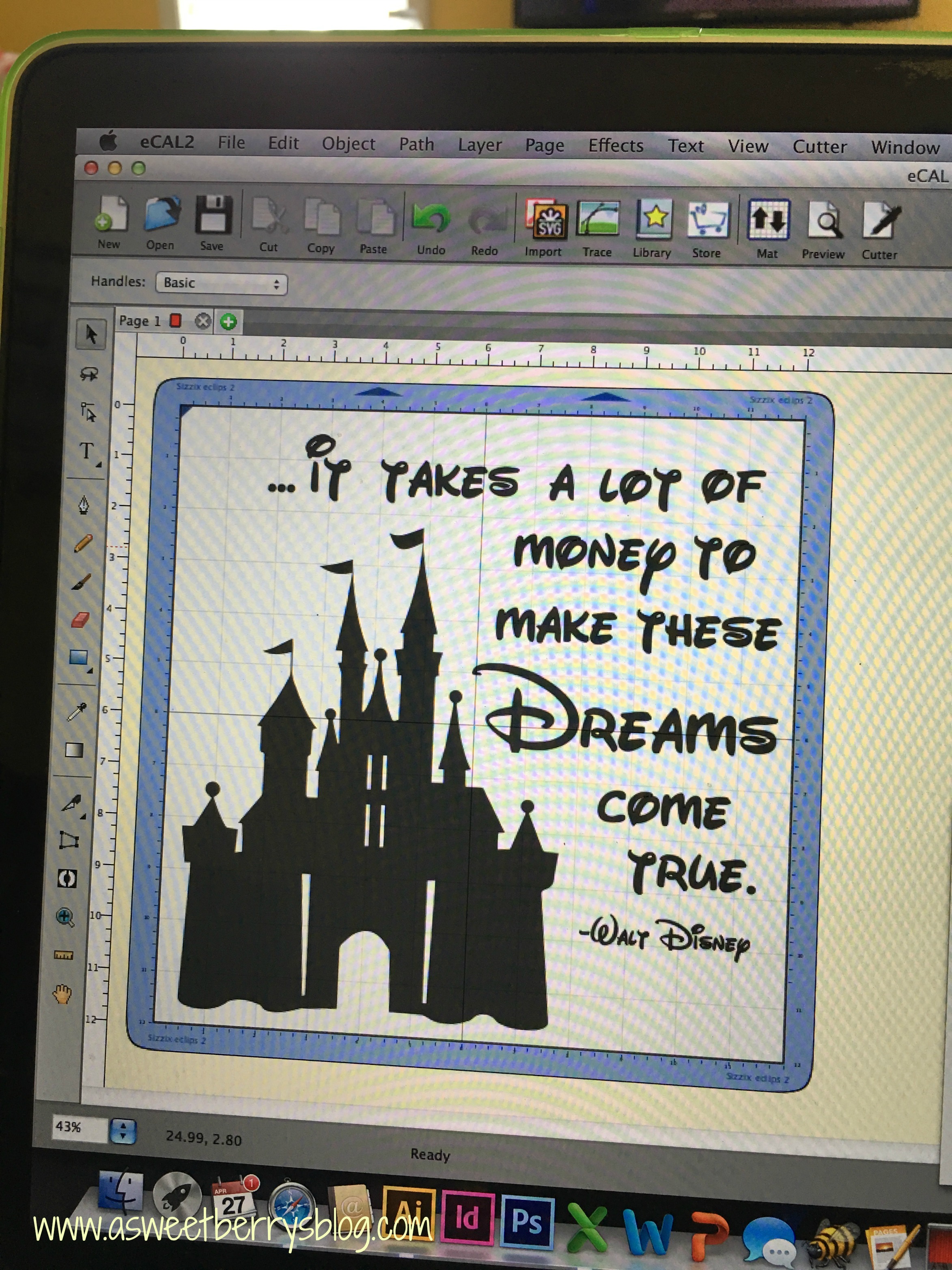Viewport: 952px width, 1270px height.
Task: Click the Page 1 red color swatch
Action: (x=176, y=321)
